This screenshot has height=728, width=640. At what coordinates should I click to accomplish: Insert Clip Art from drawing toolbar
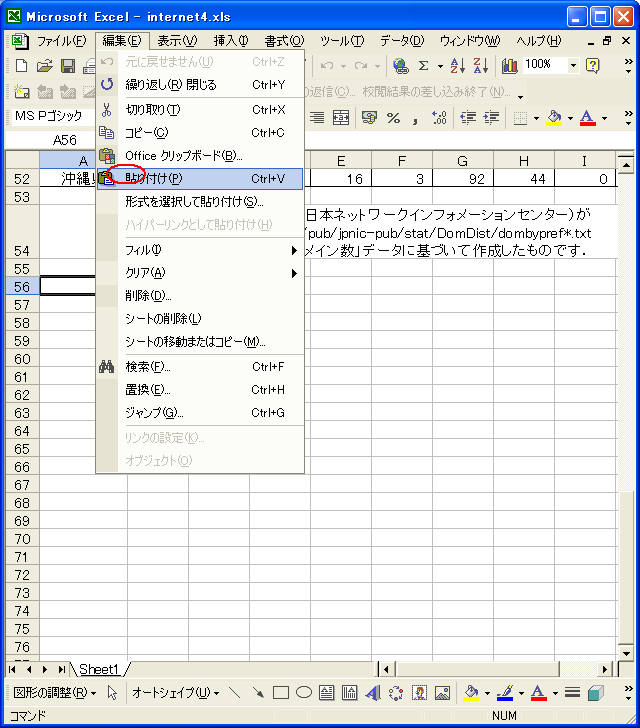[419, 693]
